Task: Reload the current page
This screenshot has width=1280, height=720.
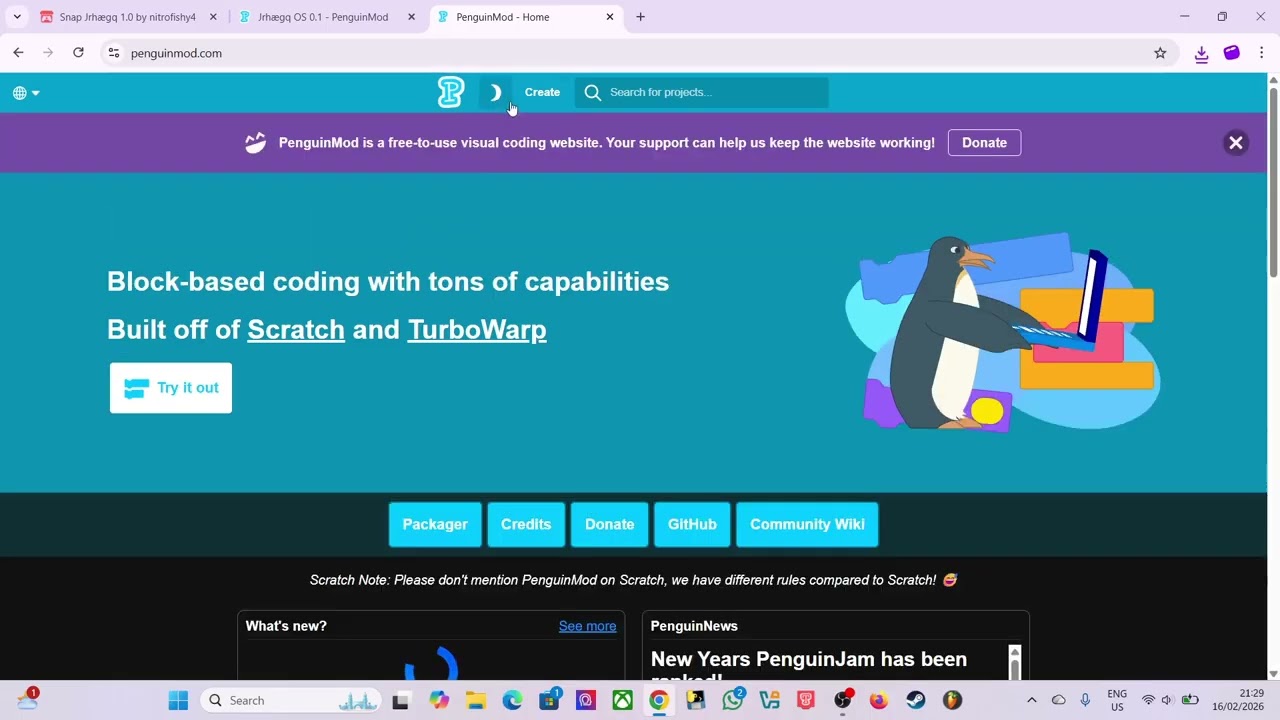Action: coord(78,53)
